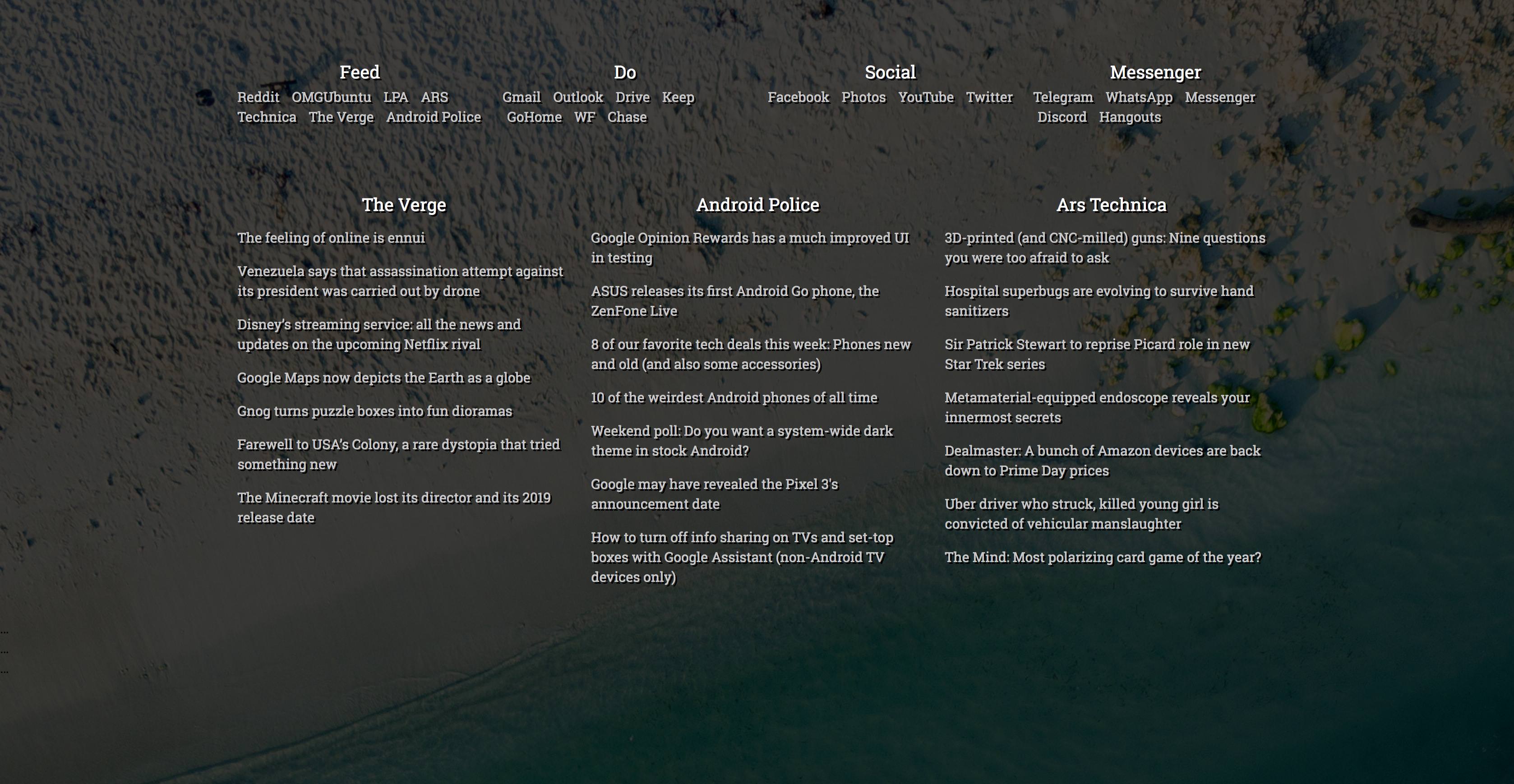Viewport: 1514px width, 784px height.
Task: Open the Outlook shortcut link
Action: pos(578,97)
